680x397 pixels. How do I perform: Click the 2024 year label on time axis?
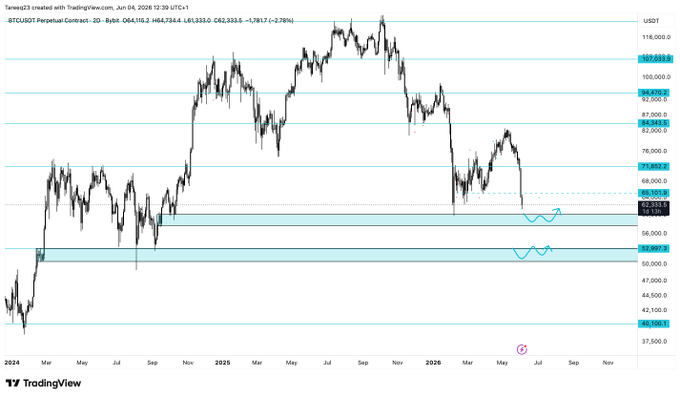pos(12,363)
